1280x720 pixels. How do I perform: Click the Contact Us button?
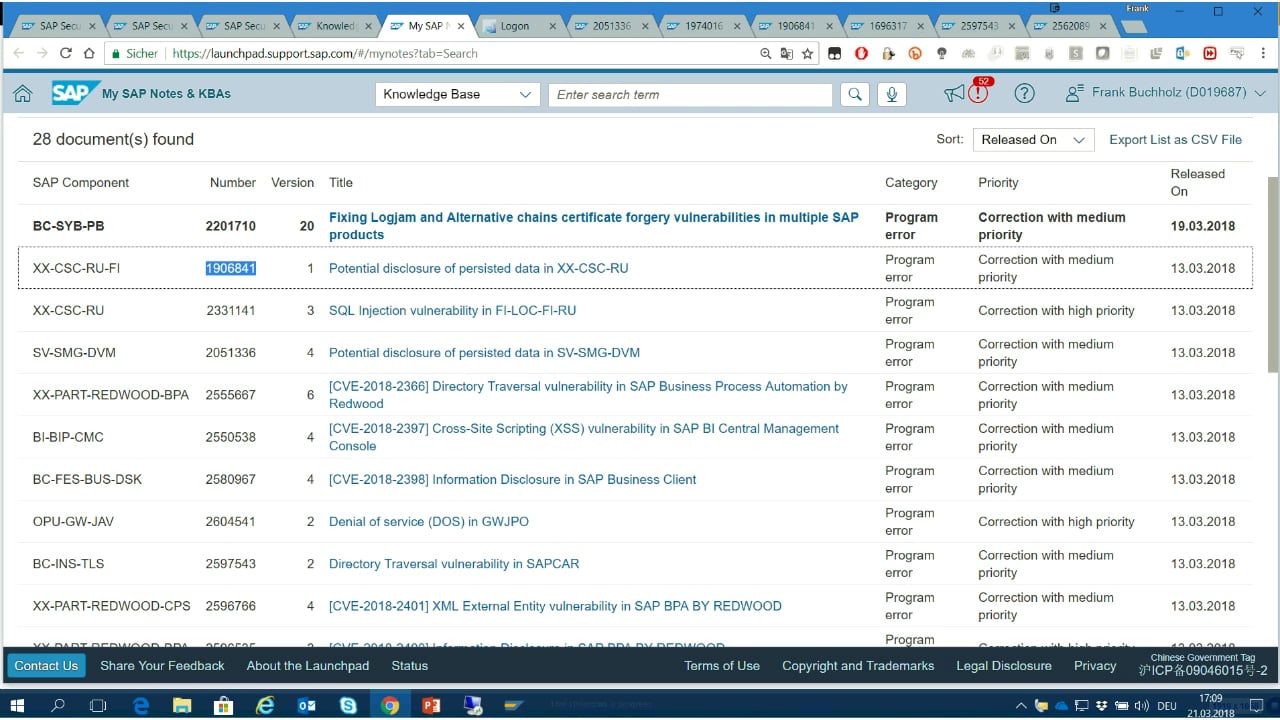(46, 666)
